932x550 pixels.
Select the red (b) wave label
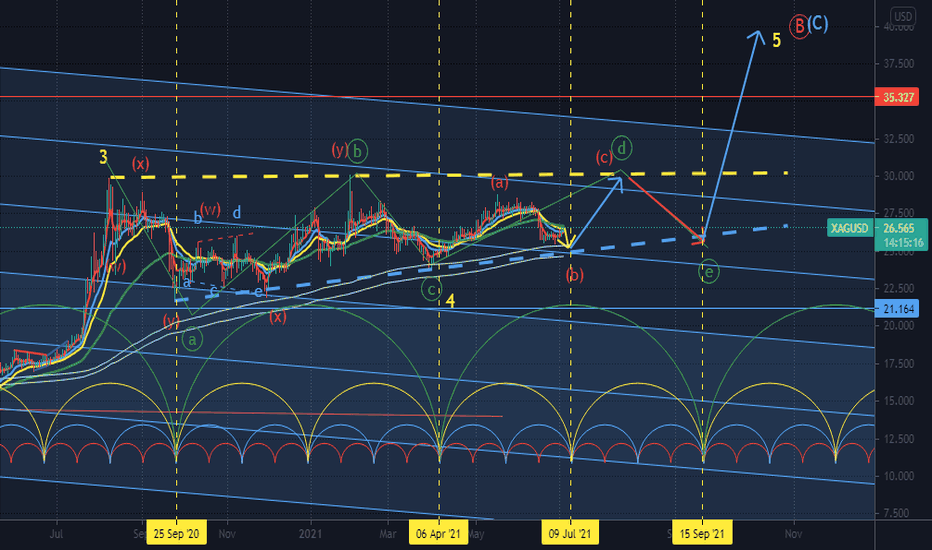coord(575,275)
